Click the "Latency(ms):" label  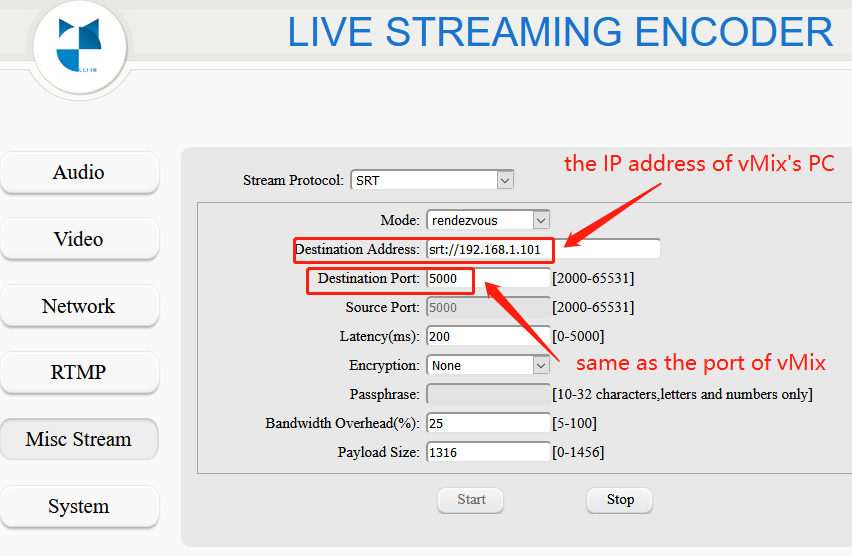(380, 336)
